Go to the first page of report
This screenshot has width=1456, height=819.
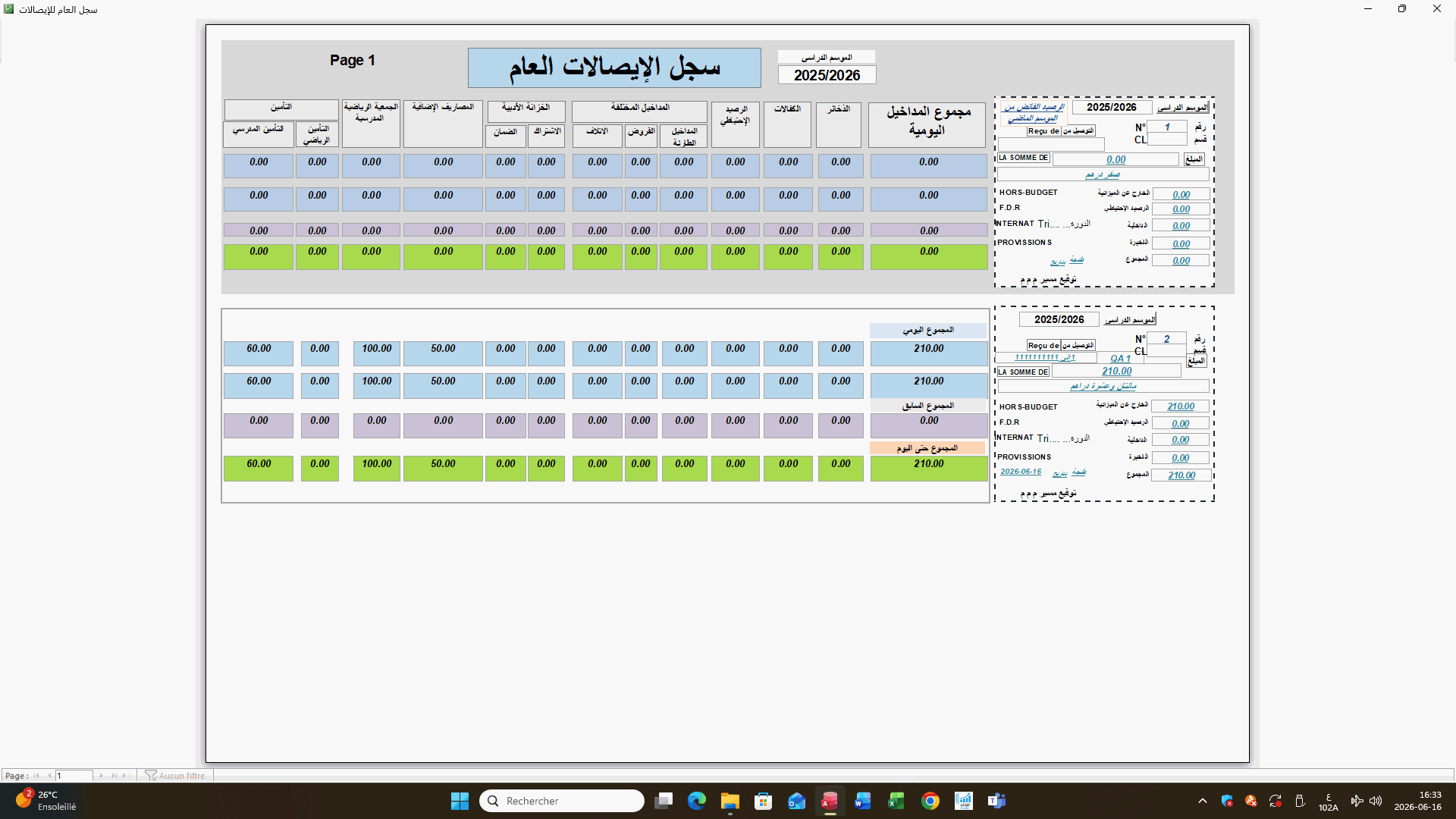coord(36,776)
